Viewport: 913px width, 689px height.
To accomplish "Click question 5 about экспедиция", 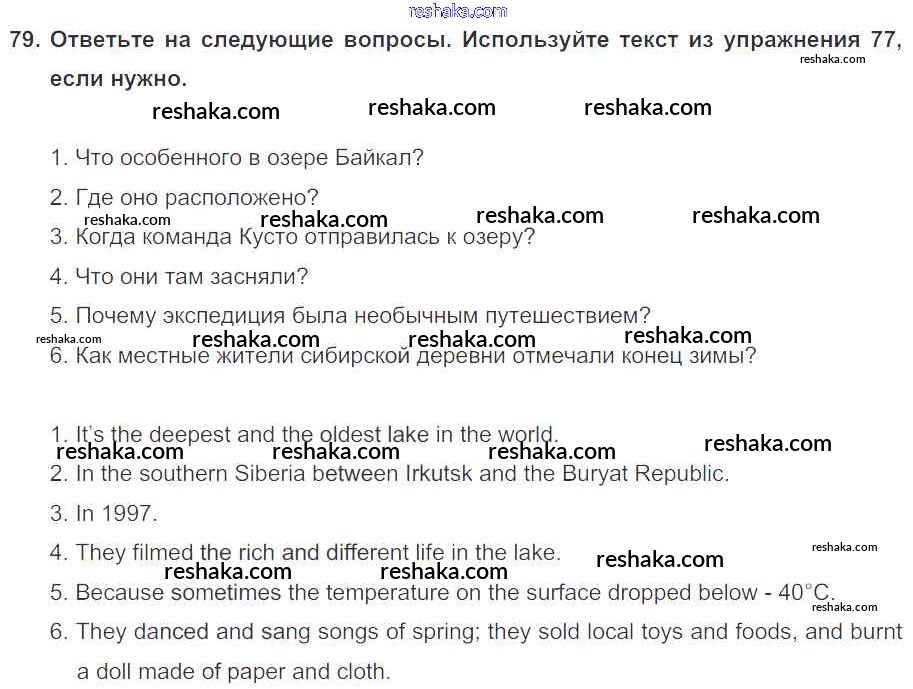I will point(351,316).
